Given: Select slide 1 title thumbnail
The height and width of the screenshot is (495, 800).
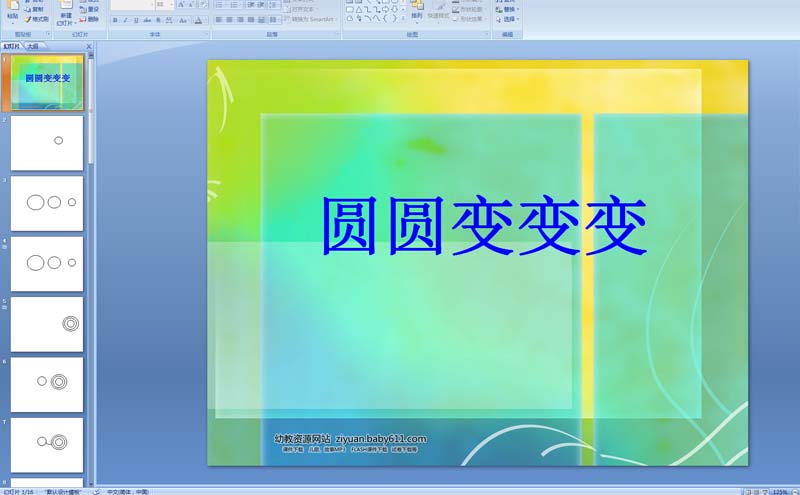Looking at the screenshot, I should tap(47, 83).
